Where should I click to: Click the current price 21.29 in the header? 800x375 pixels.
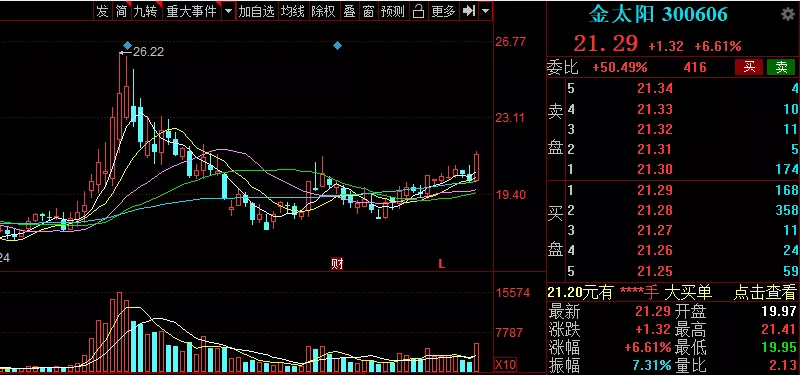pos(606,44)
